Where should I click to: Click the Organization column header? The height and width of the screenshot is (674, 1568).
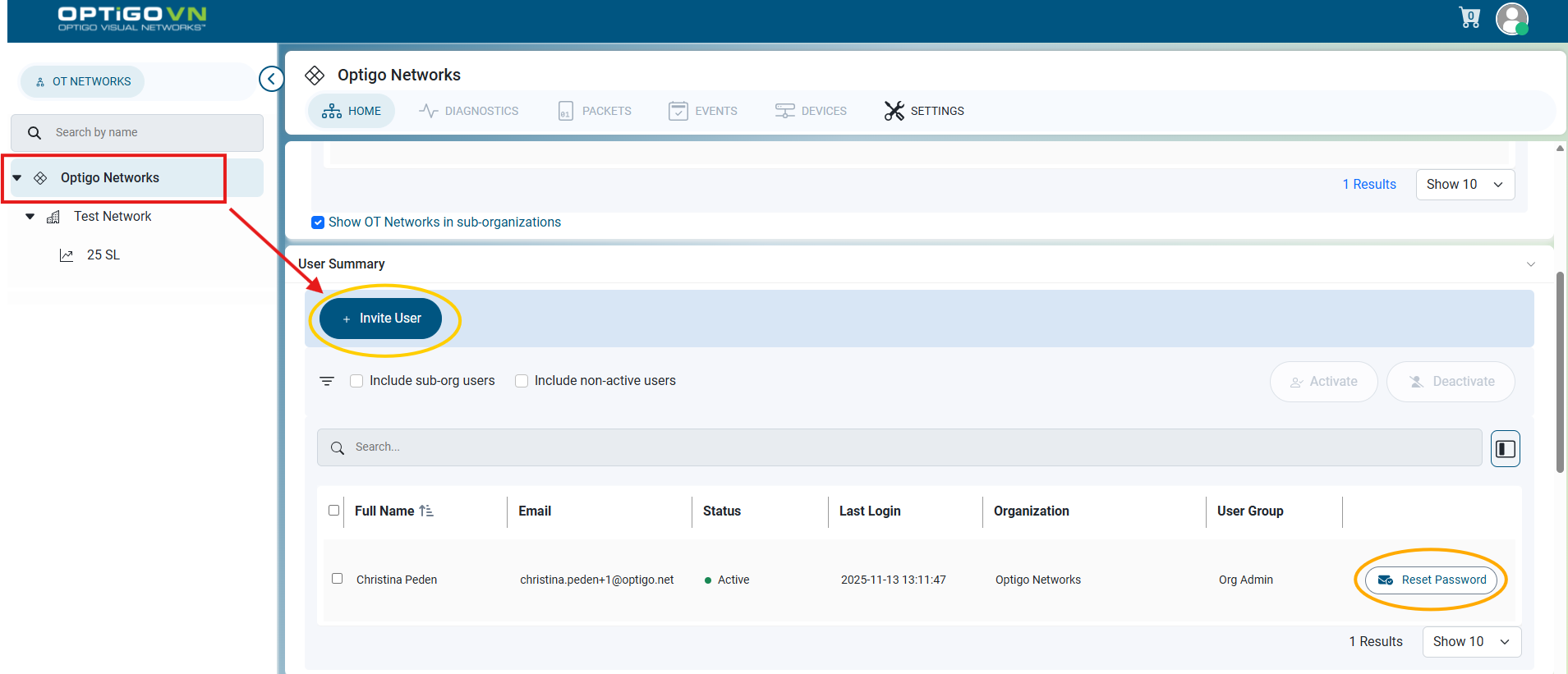pyautogui.click(x=1032, y=511)
